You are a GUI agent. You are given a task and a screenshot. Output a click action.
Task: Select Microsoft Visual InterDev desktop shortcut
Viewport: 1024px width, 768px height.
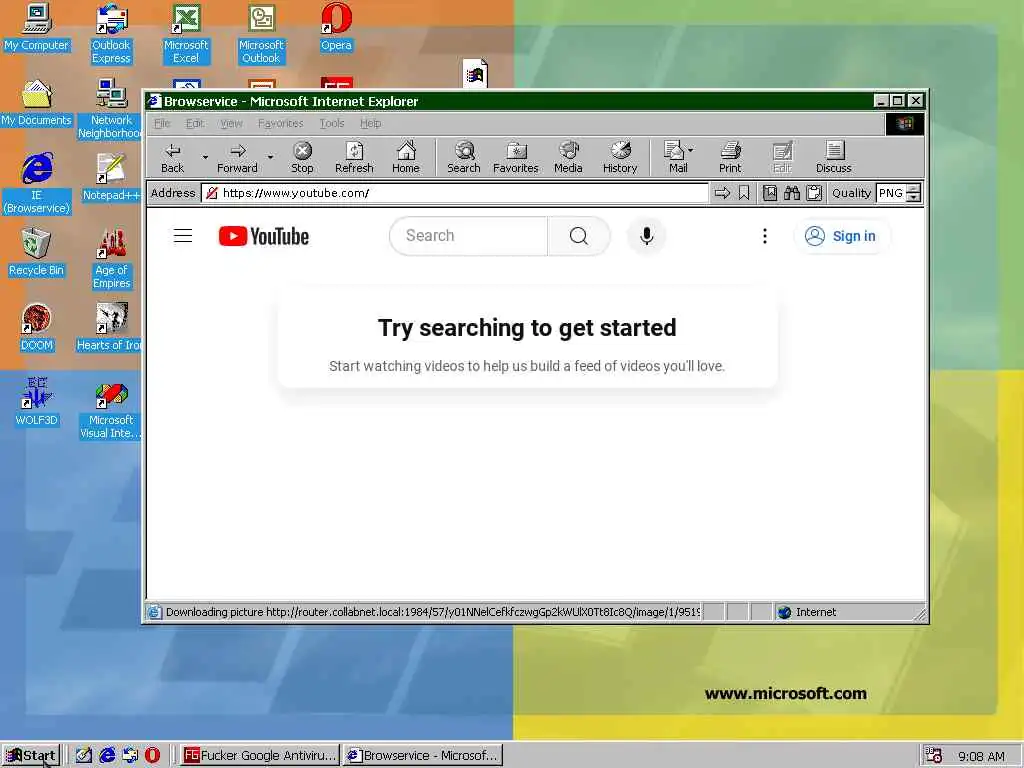[x=110, y=409]
